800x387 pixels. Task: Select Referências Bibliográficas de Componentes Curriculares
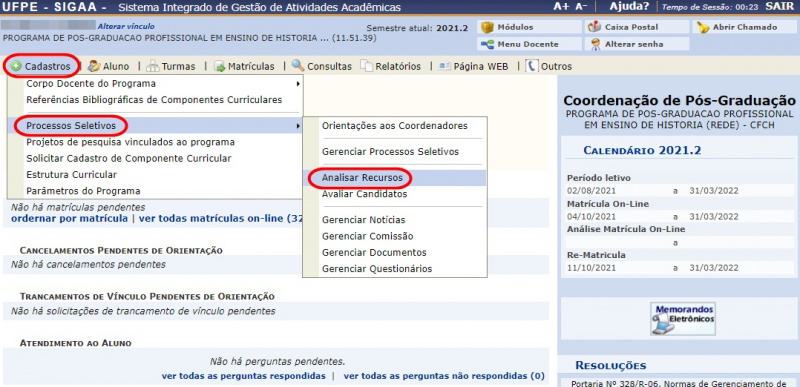click(x=155, y=100)
